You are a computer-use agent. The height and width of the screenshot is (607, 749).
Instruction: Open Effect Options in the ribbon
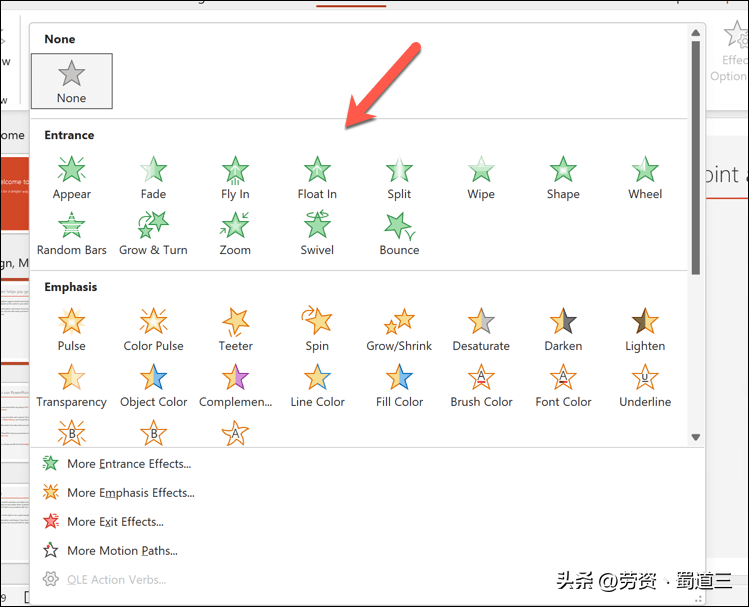tap(730, 52)
